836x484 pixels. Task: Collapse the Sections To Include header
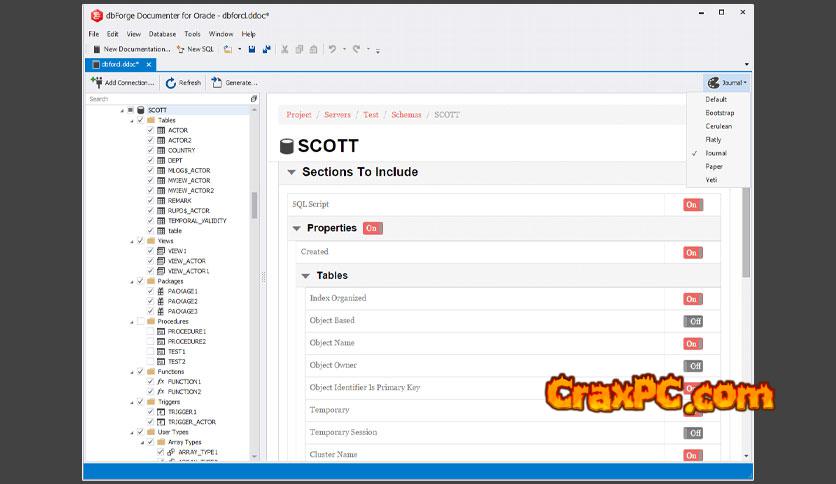point(292,172)
